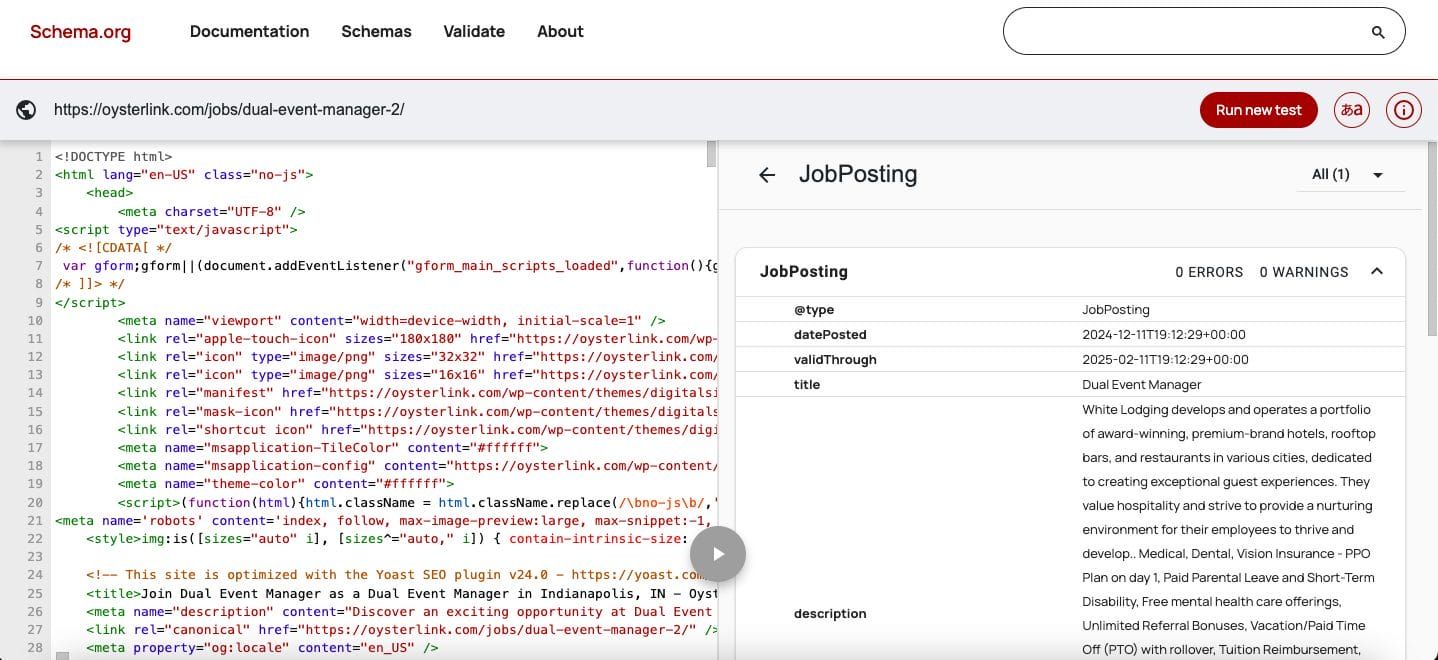
Task: Click line number 26 in gutter
Action: point(36,611)
